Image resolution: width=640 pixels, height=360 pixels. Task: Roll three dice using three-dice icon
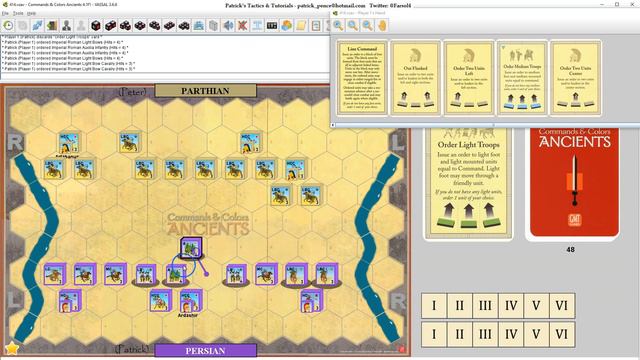coord(125,25)
